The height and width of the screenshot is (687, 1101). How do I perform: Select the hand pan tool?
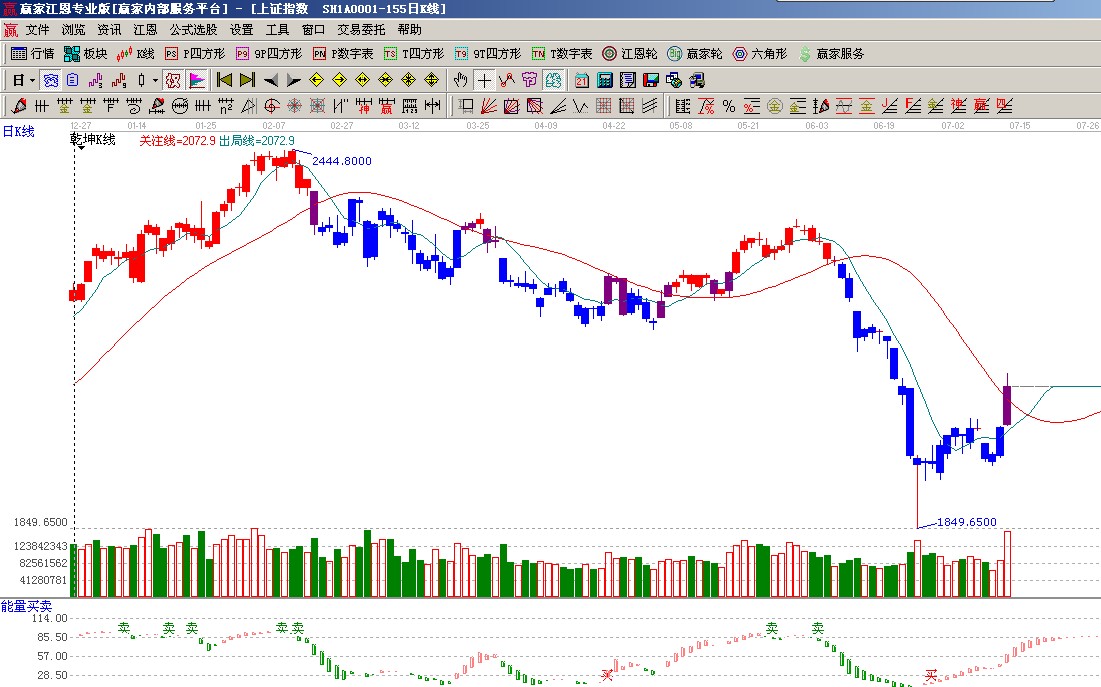coord(460,80)
